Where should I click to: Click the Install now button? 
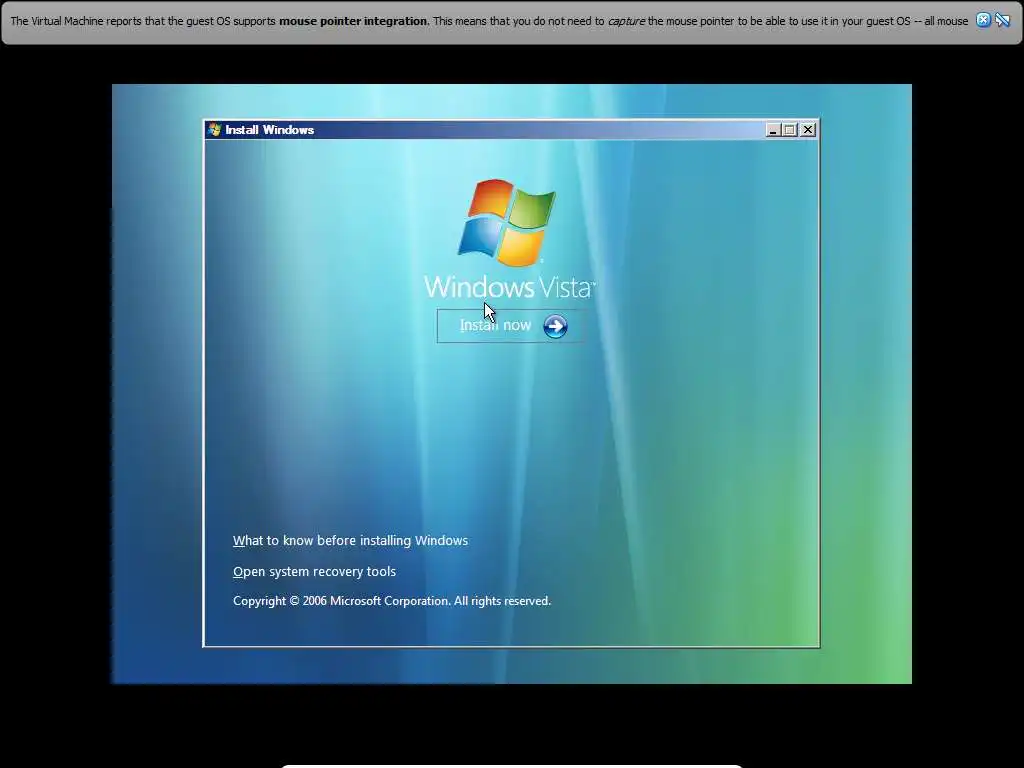(x=509, y=326)
